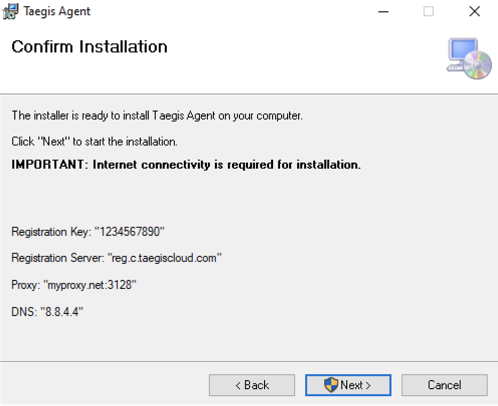Go back with the < Back button
The image size is (498, 406).
pos(252,385)
